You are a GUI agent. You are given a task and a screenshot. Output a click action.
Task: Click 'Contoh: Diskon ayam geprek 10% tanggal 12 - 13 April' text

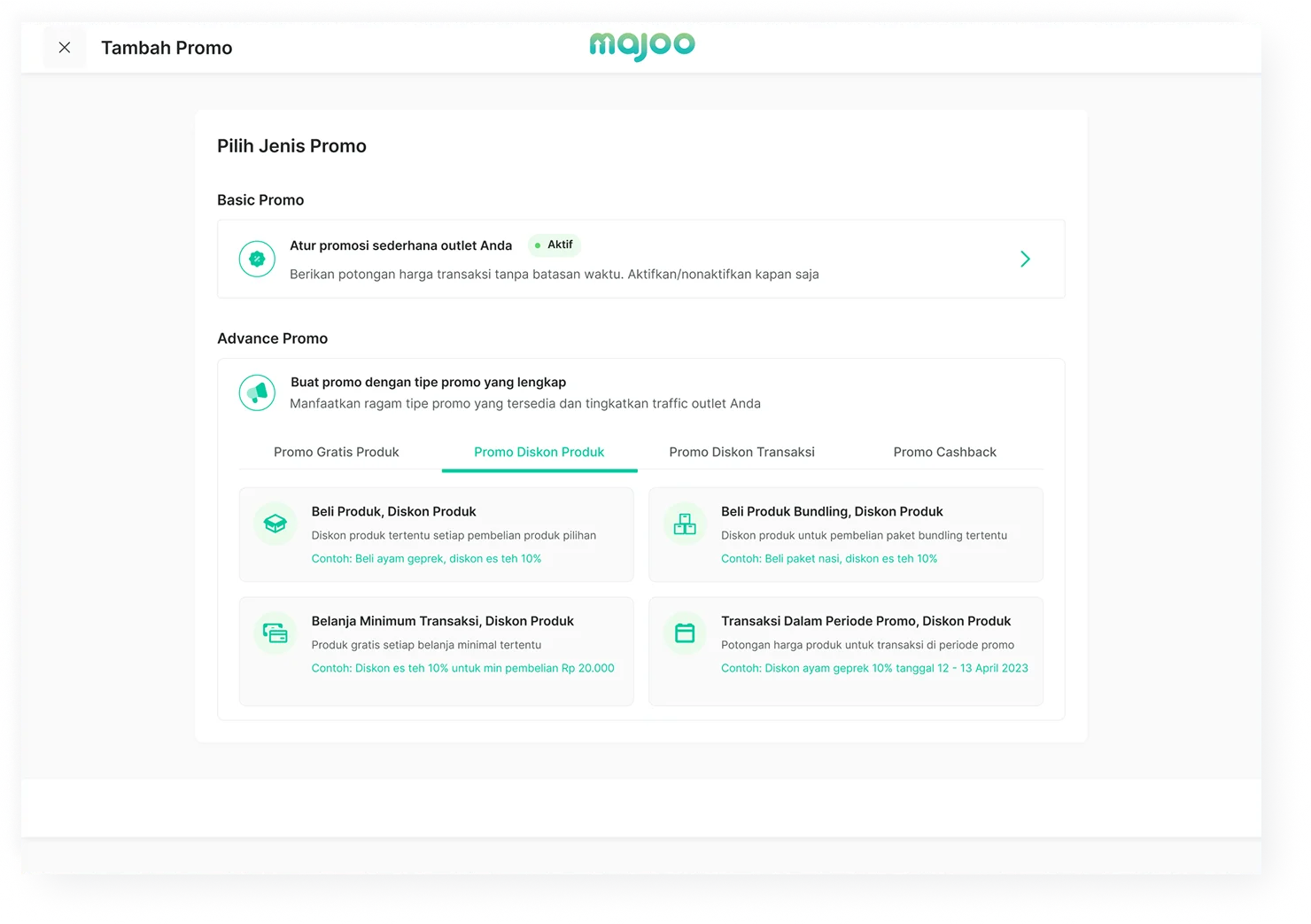pos(875,668)
